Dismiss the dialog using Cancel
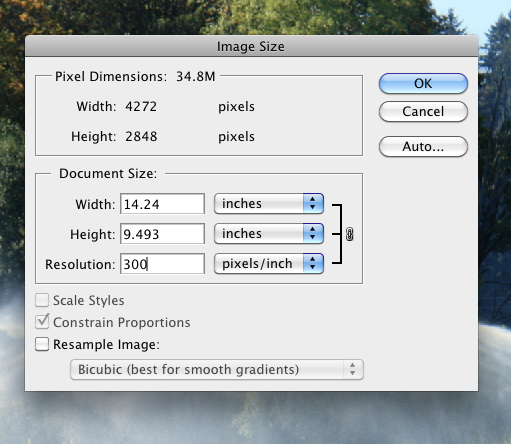Screen dimensions: 511x444 [423, 111]
